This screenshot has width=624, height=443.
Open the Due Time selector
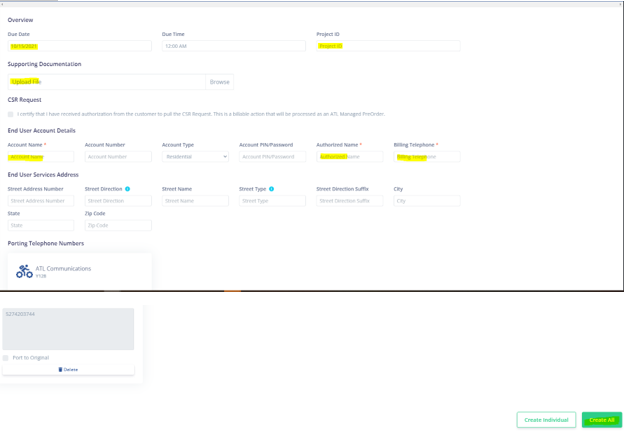233,46
